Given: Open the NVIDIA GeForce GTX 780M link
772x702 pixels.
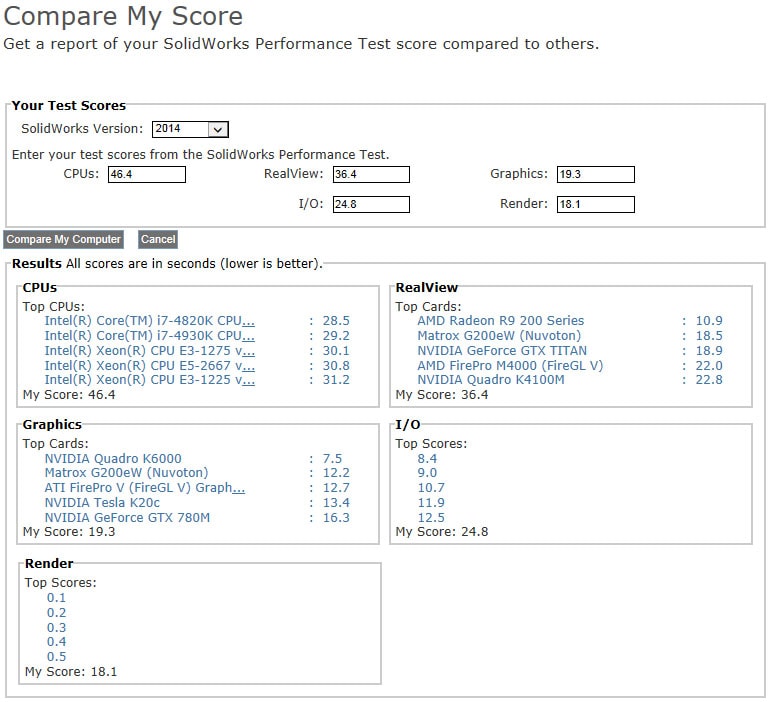Looking at the screenshot, I should click(127, 518).
